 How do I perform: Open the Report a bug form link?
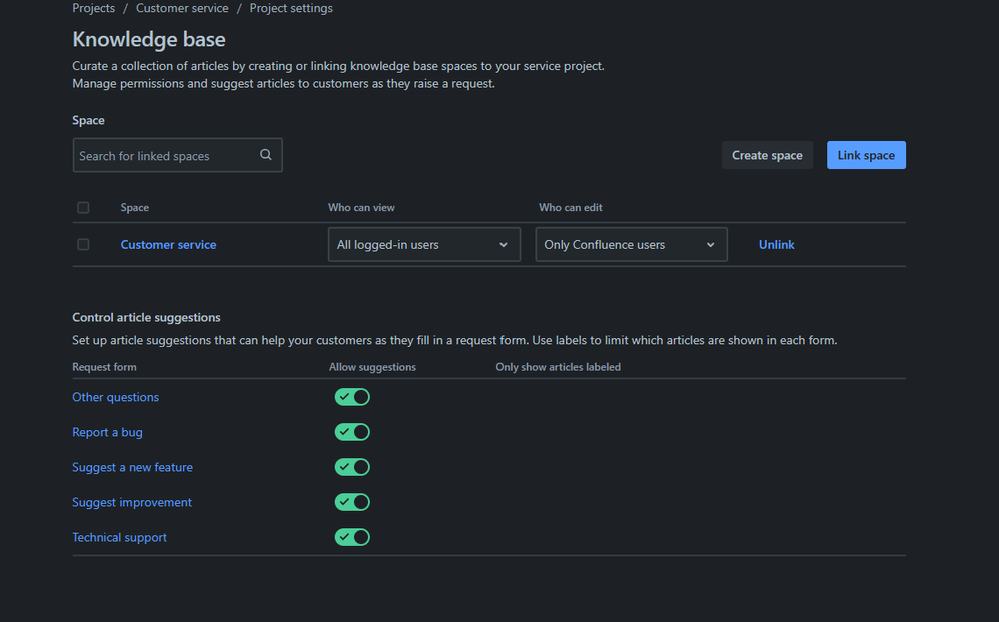(107, 432)
